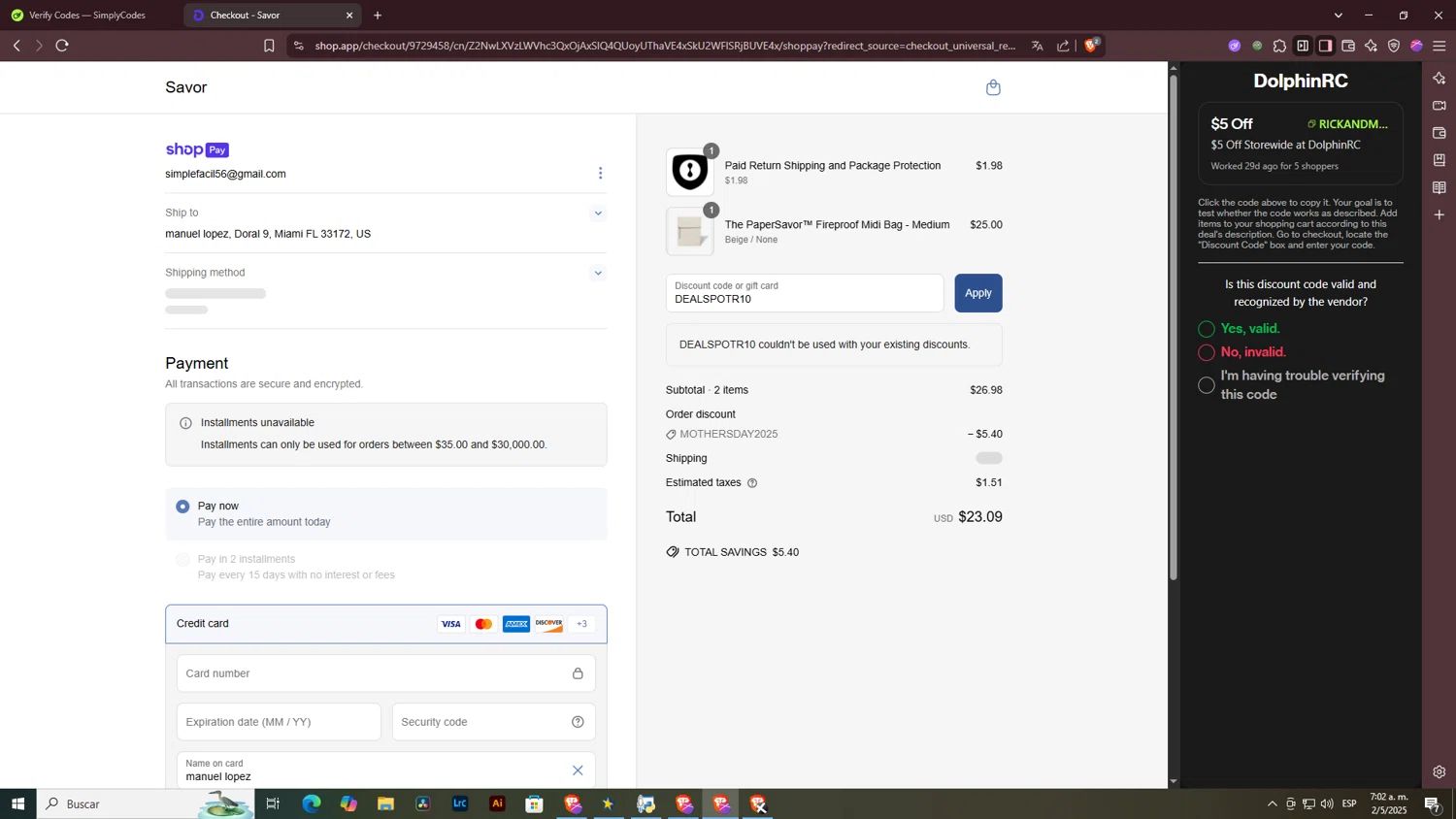Click the page vertical scrollbar
The width and height of the screenshot is (1456, 819).
pyautogui.click(x=1174, y=327)
